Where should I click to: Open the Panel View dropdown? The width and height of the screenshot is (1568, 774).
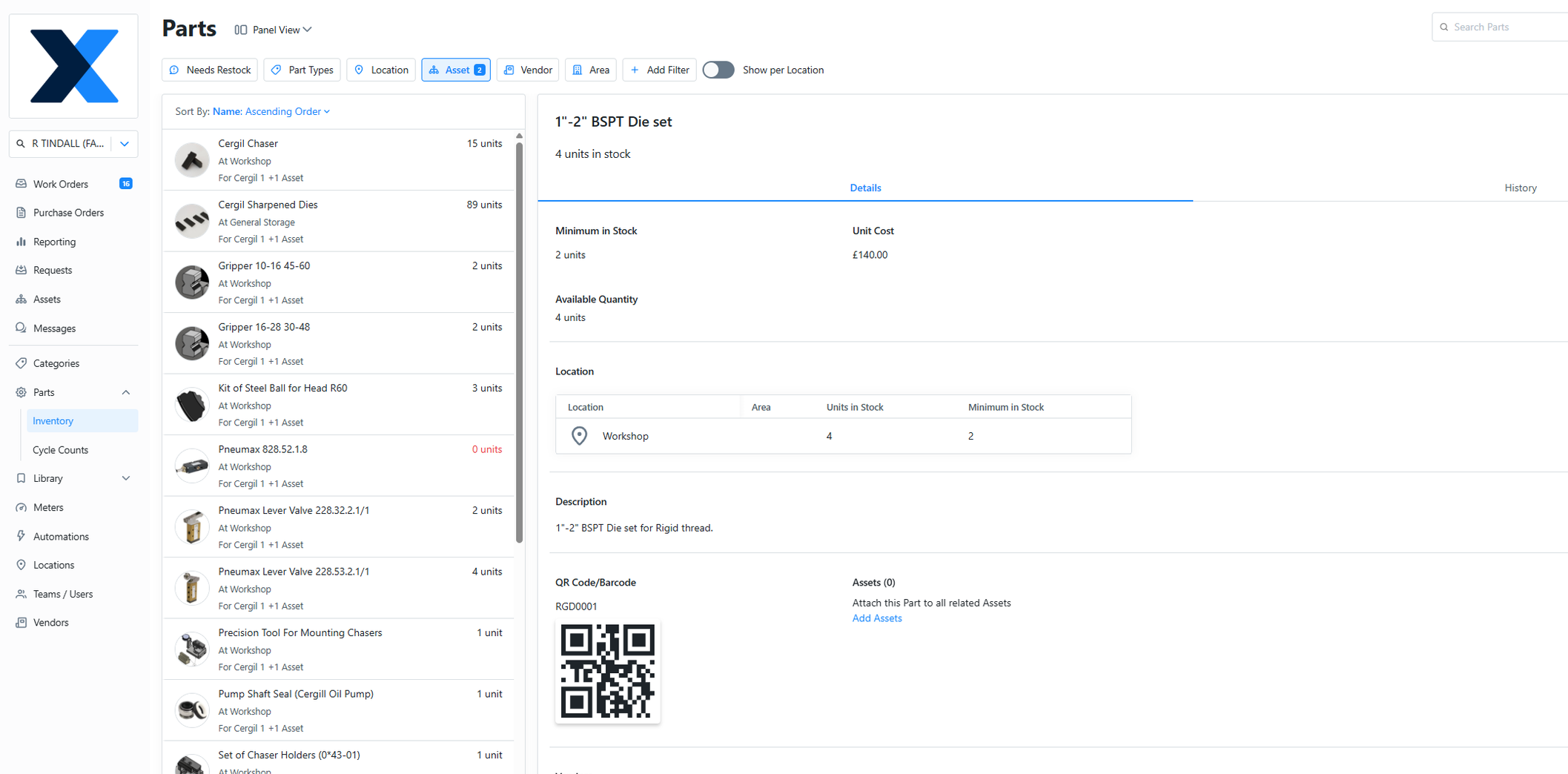[x=273, y=30]
